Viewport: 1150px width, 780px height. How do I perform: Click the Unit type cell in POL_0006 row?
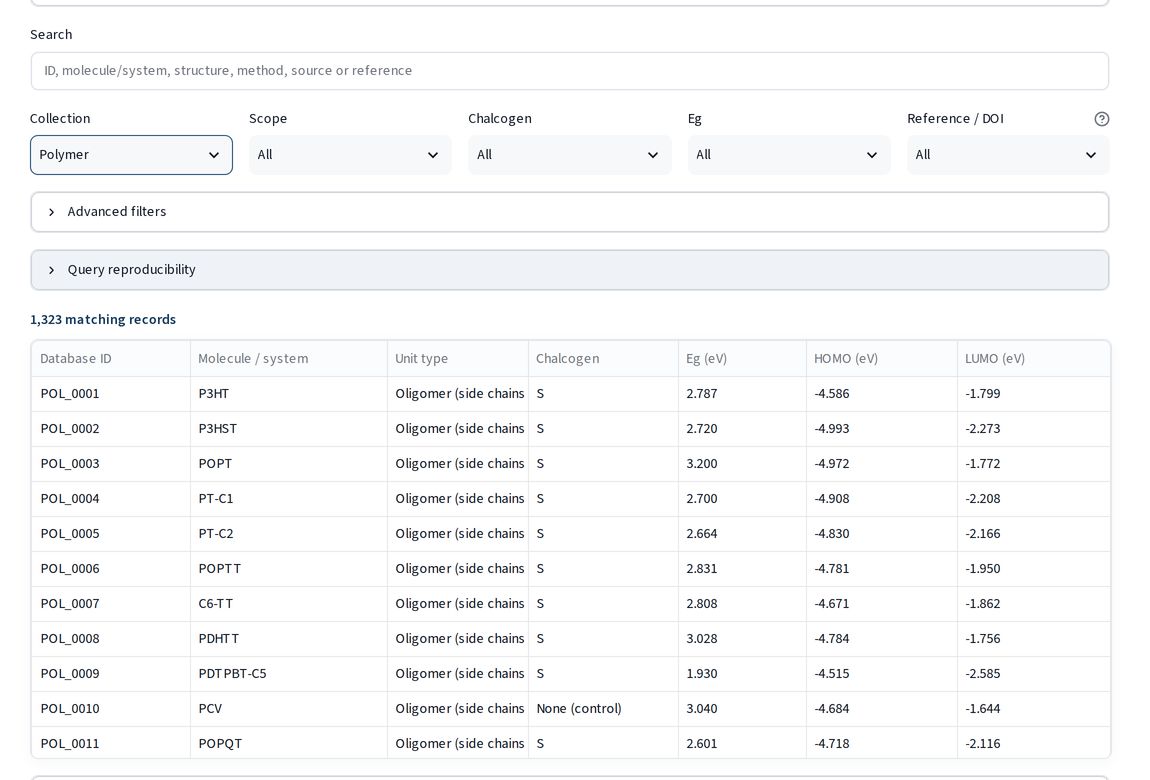458,569
